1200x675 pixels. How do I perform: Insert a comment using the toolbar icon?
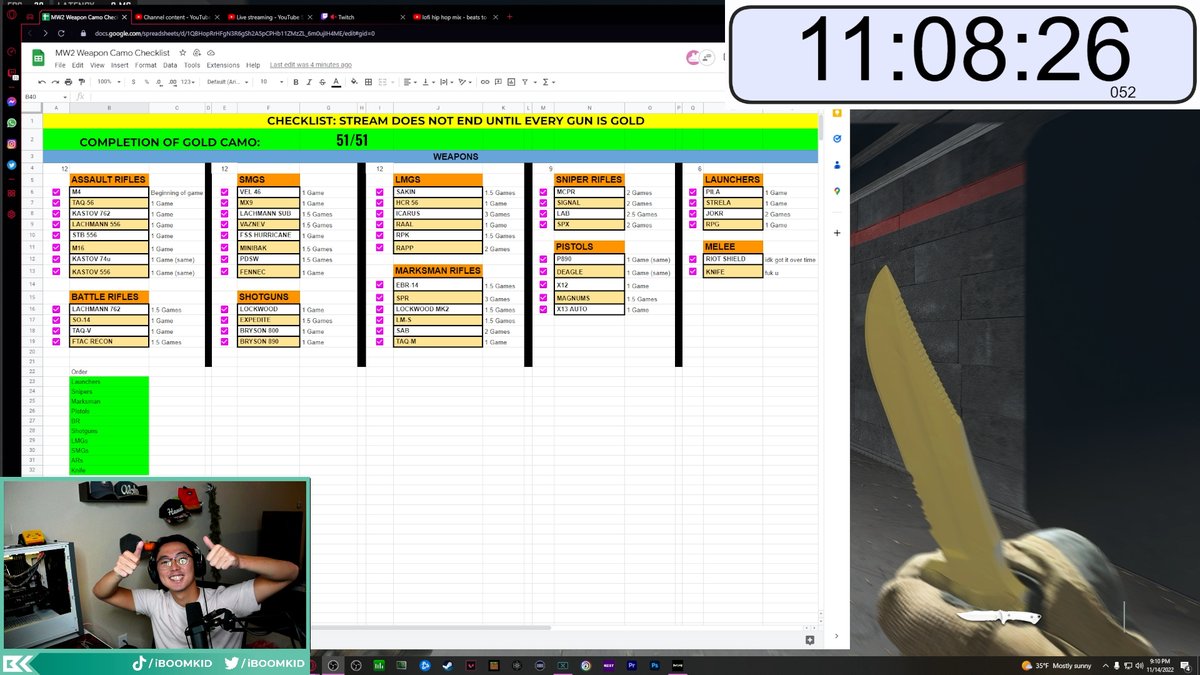(x=498, y=81)
